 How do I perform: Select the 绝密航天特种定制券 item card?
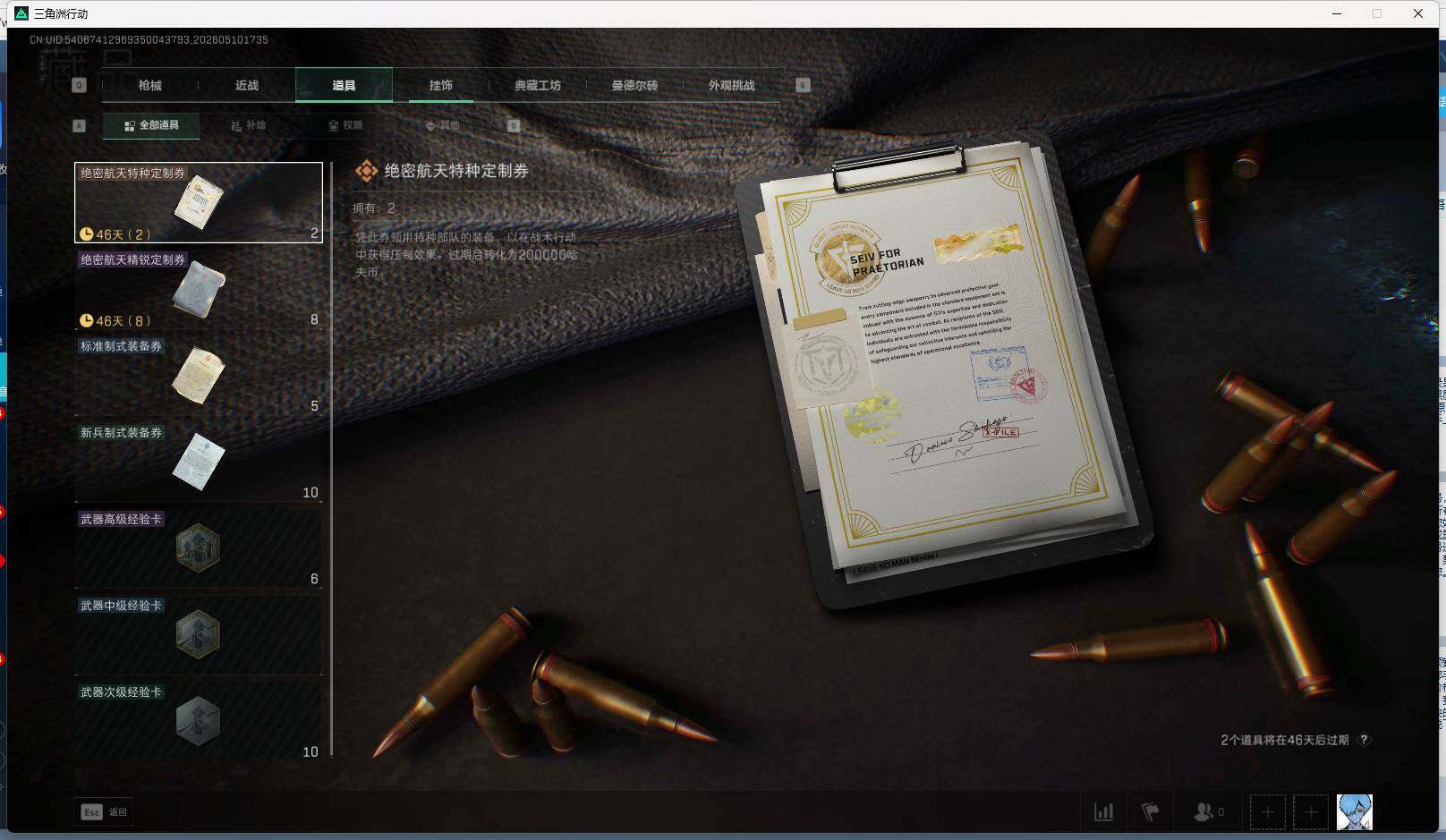(x=199, y=202)
